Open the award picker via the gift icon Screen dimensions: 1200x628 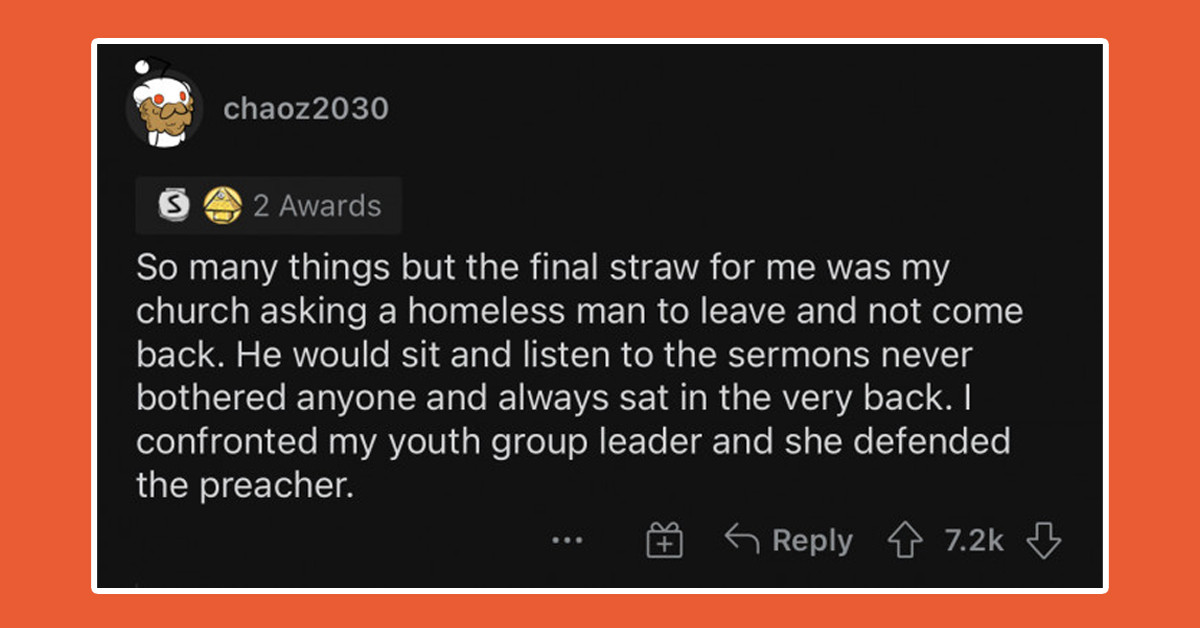tap(666, 540)
